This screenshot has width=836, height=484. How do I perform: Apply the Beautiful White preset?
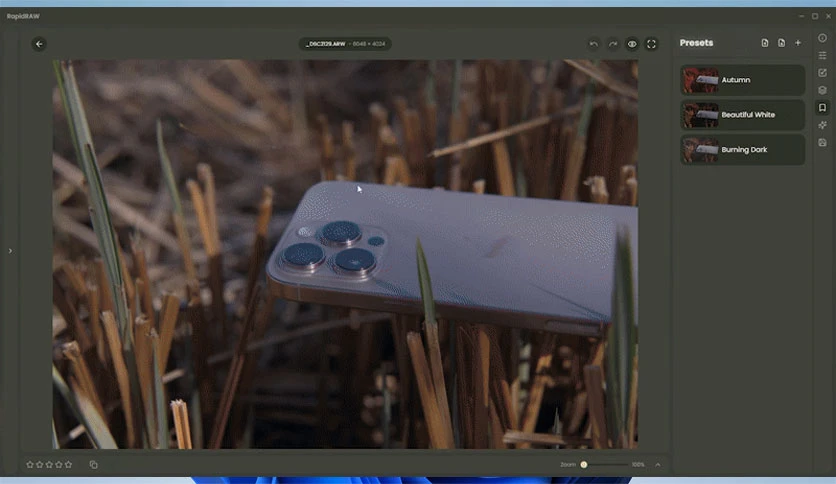(742, 115)
